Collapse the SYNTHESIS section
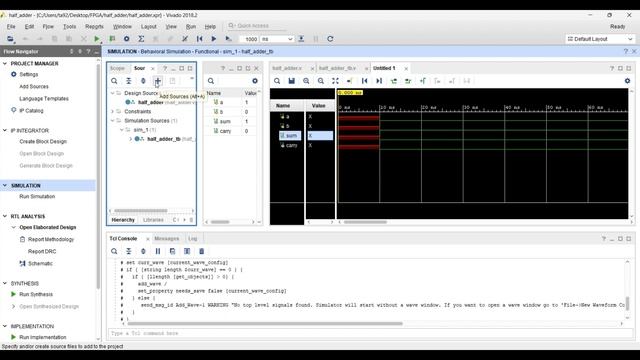This screenshot has height=360, width=640. [5, 283]
